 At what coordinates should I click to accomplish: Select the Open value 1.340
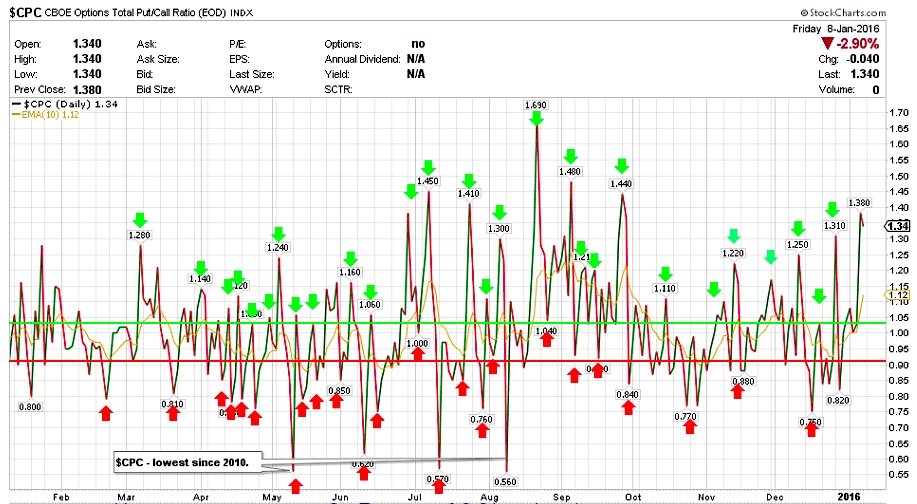pos(87,44)
